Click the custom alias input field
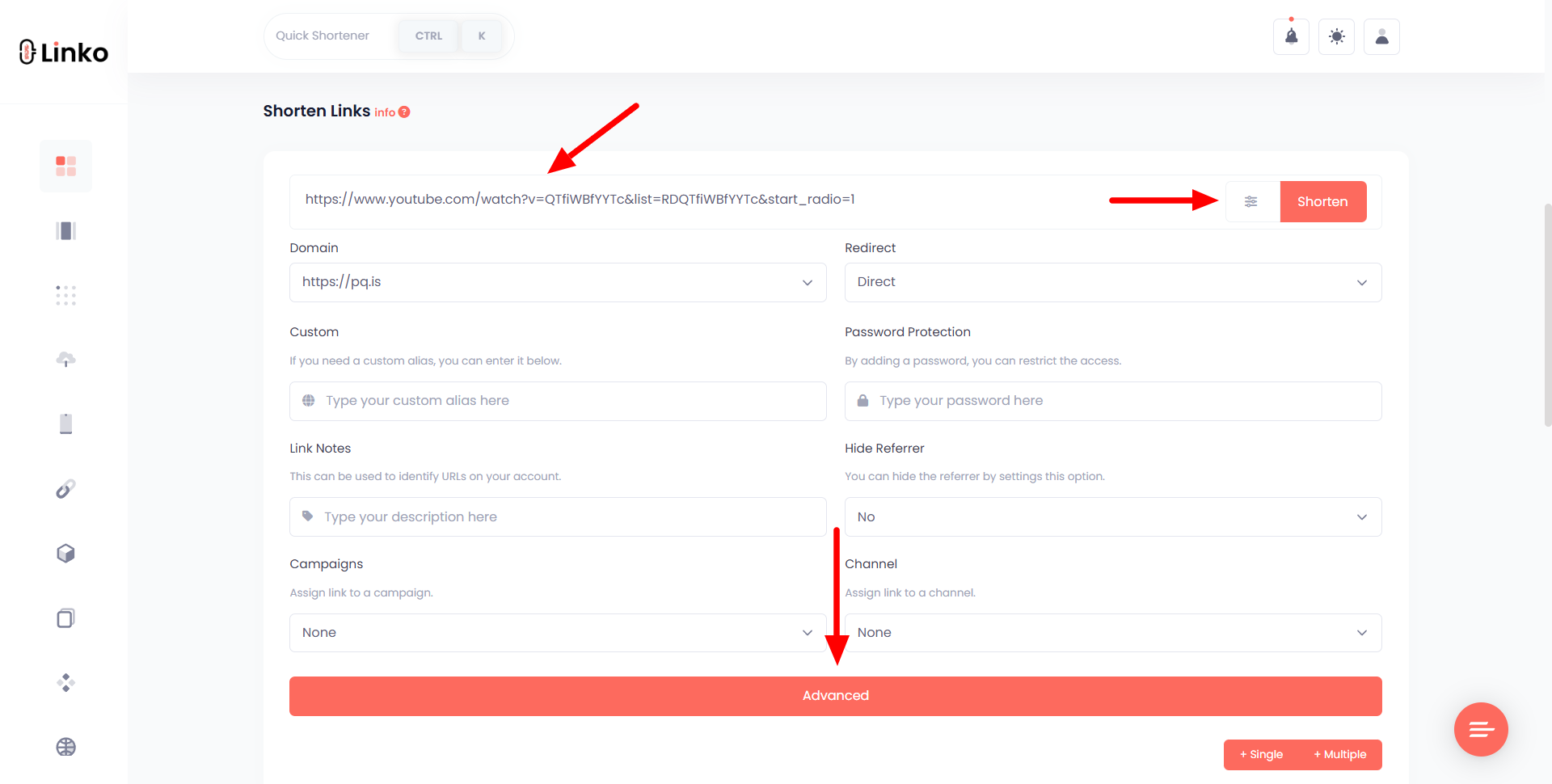The width and height of the screenshot is (1552, 784). click(558, 401)
